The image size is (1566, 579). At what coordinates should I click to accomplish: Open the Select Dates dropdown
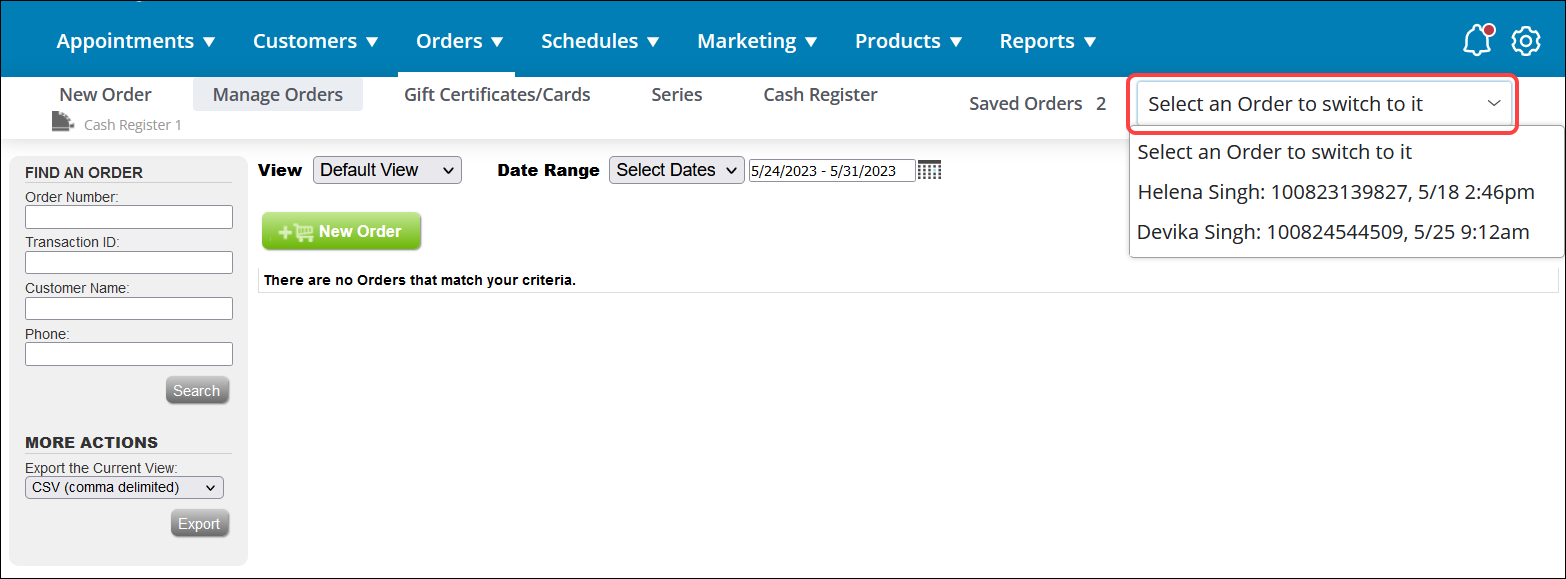tap(676, 169)
